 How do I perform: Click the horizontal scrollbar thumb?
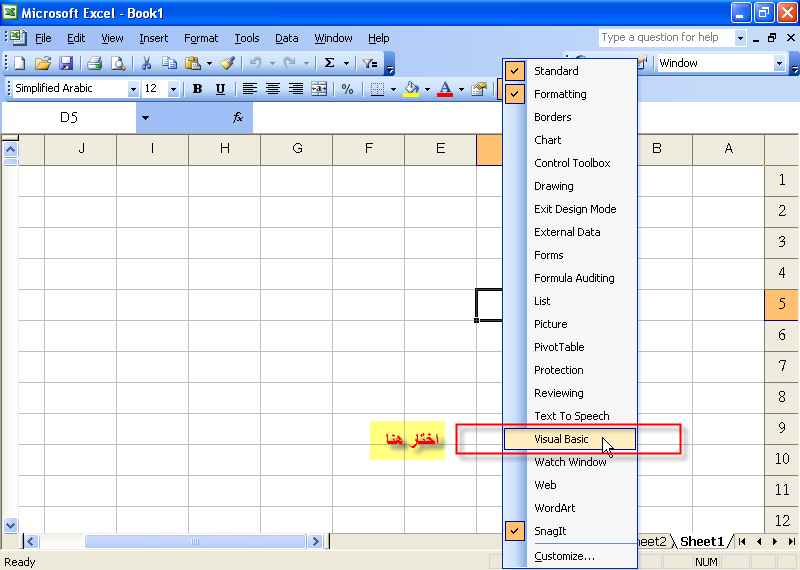tap(195, 541)
